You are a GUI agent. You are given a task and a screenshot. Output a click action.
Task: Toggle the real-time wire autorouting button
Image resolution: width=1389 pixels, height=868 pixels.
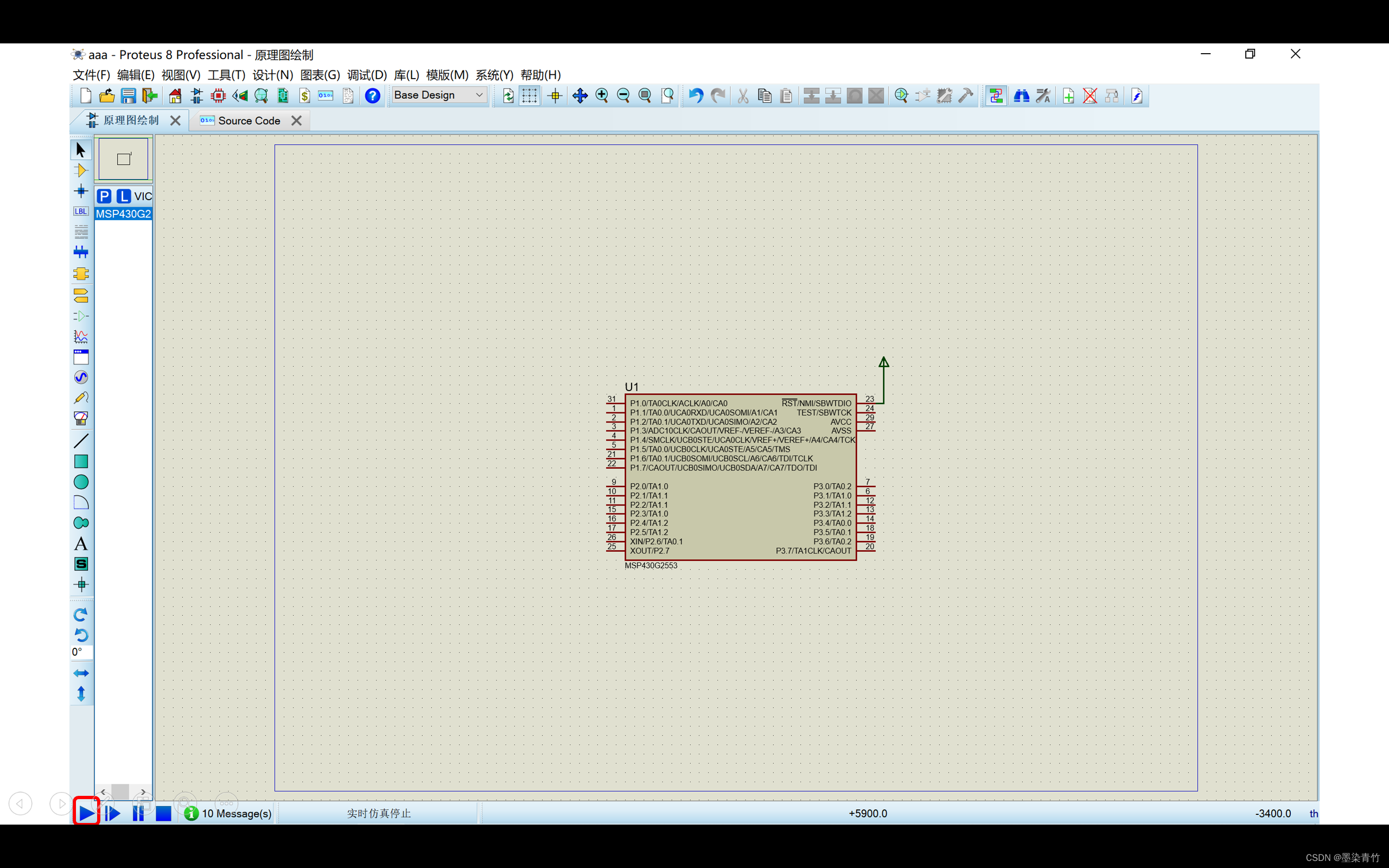point(996,95)
